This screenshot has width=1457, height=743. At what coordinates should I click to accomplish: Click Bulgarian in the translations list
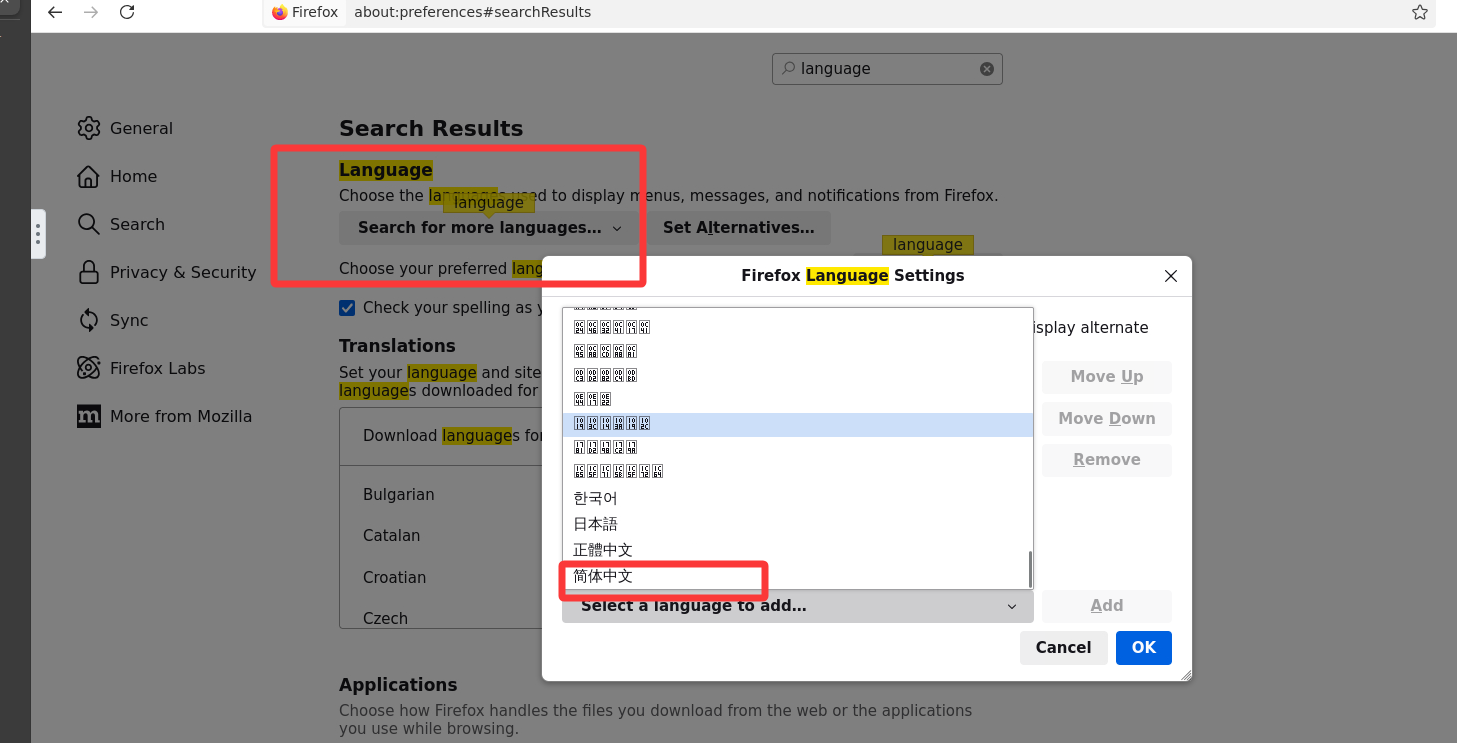click(398, 495)
